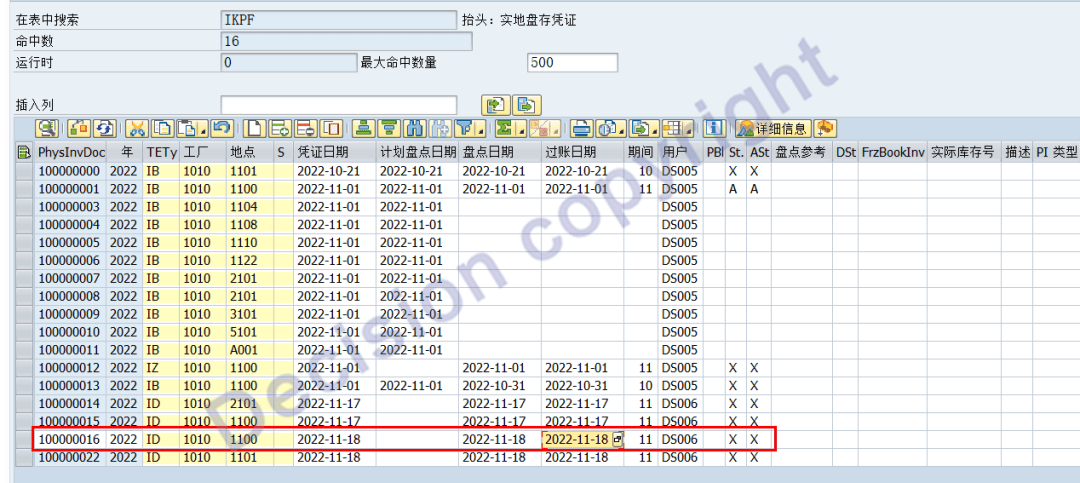Copy text using the copy icon
The image size is (1080, 483).
(x=163, y=128)
